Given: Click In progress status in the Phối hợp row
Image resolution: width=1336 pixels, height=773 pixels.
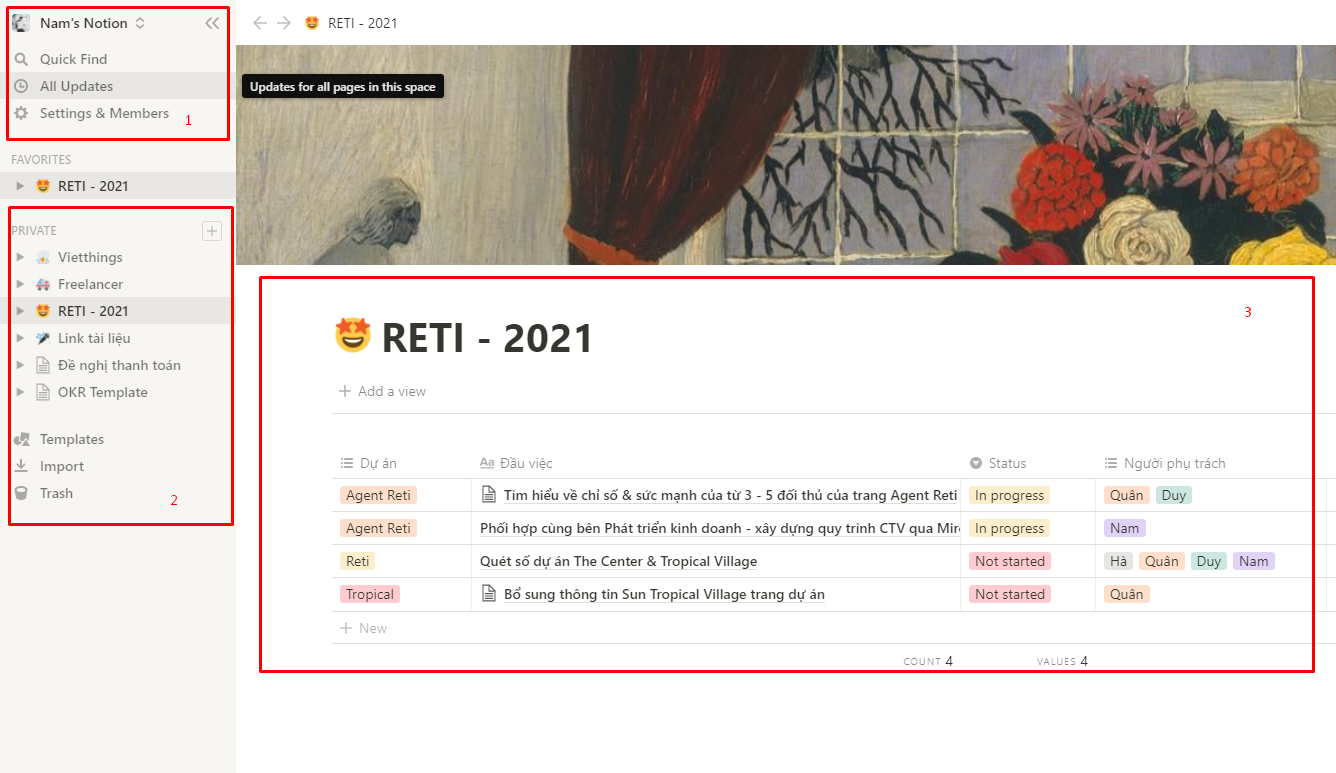Looking at the screenshot, I should click(x=1009, y=528).
